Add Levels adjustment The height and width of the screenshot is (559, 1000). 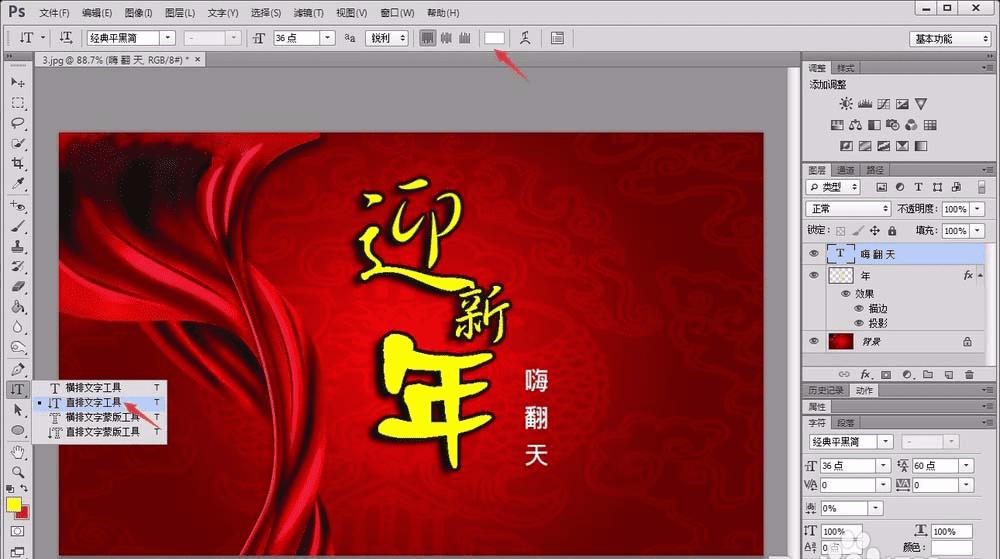point(865,104)
